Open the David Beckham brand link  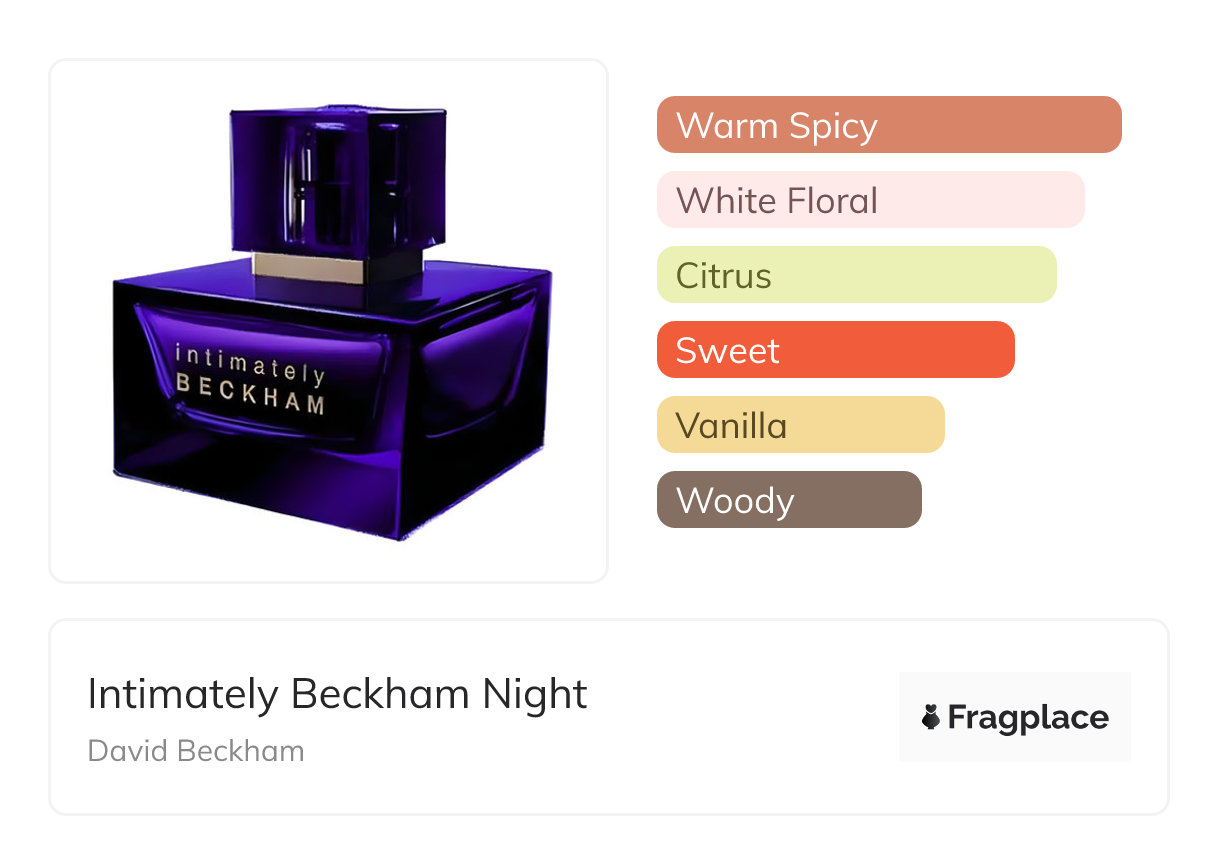[x=196, y=751]
